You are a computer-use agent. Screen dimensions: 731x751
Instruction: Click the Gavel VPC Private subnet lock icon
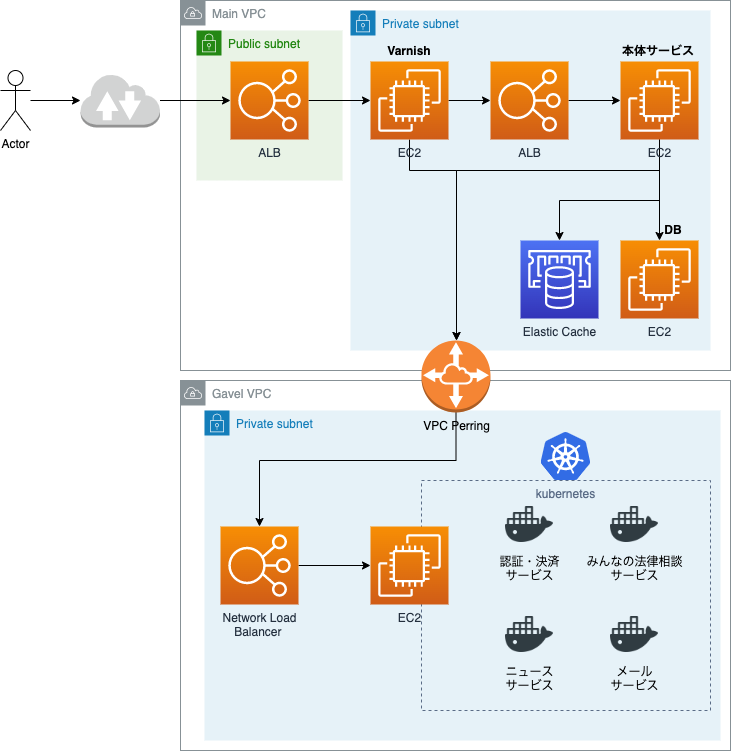[x=217, y=423]
